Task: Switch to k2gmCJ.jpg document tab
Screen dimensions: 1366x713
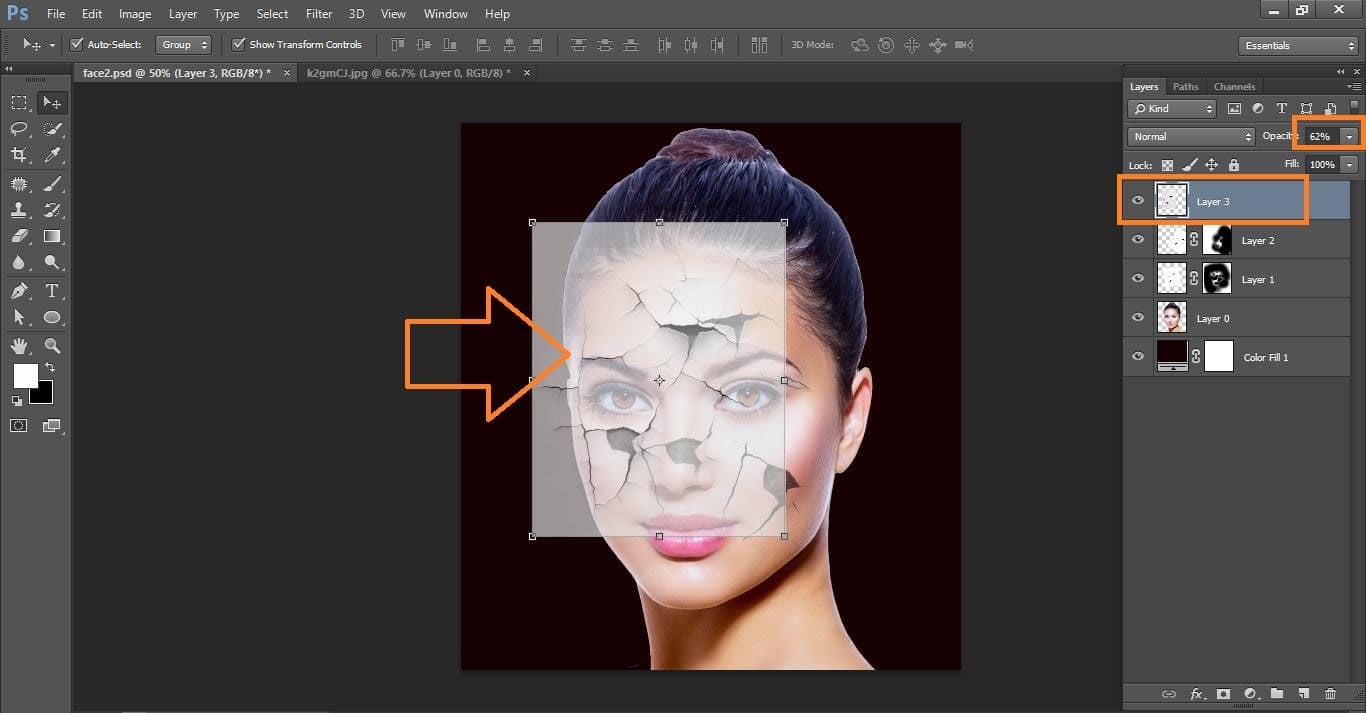Action: click(408, 73)
